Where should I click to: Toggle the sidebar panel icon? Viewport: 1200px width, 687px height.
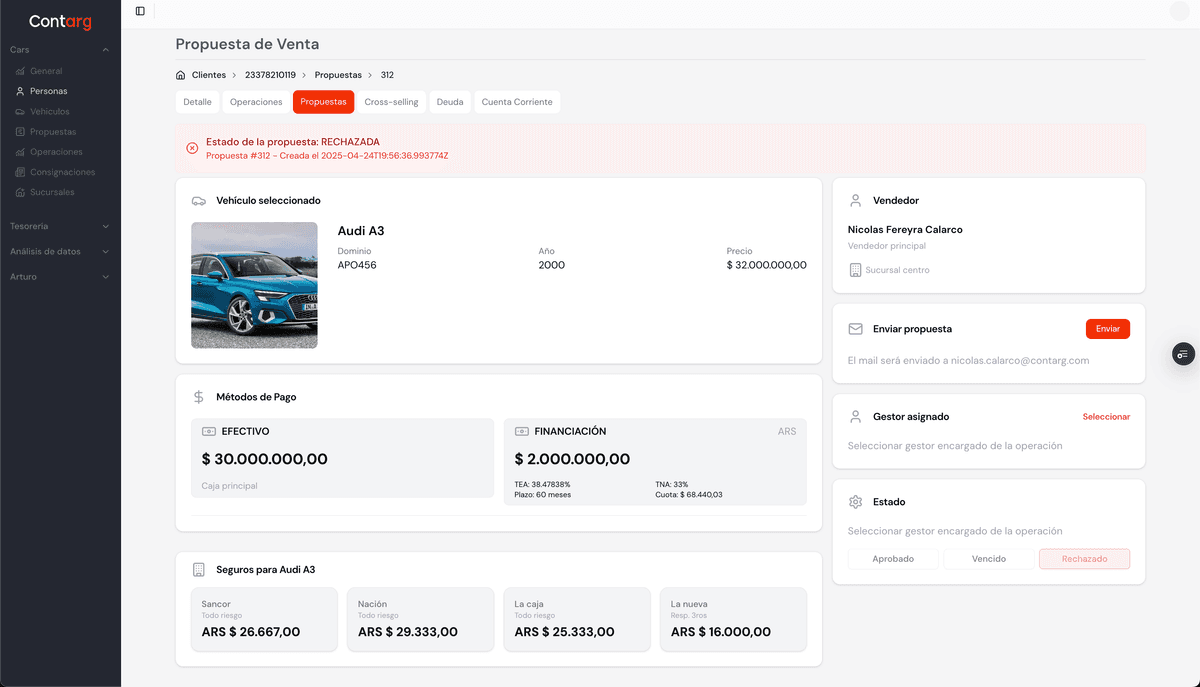click(140, 11)
